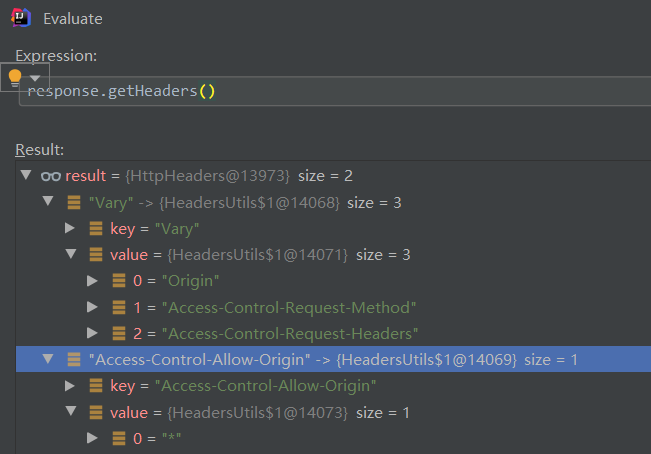Click the icon of the highlighted Access-Control-Allow-Origin row
Screen dimensions: 651x454
(73, 359)
